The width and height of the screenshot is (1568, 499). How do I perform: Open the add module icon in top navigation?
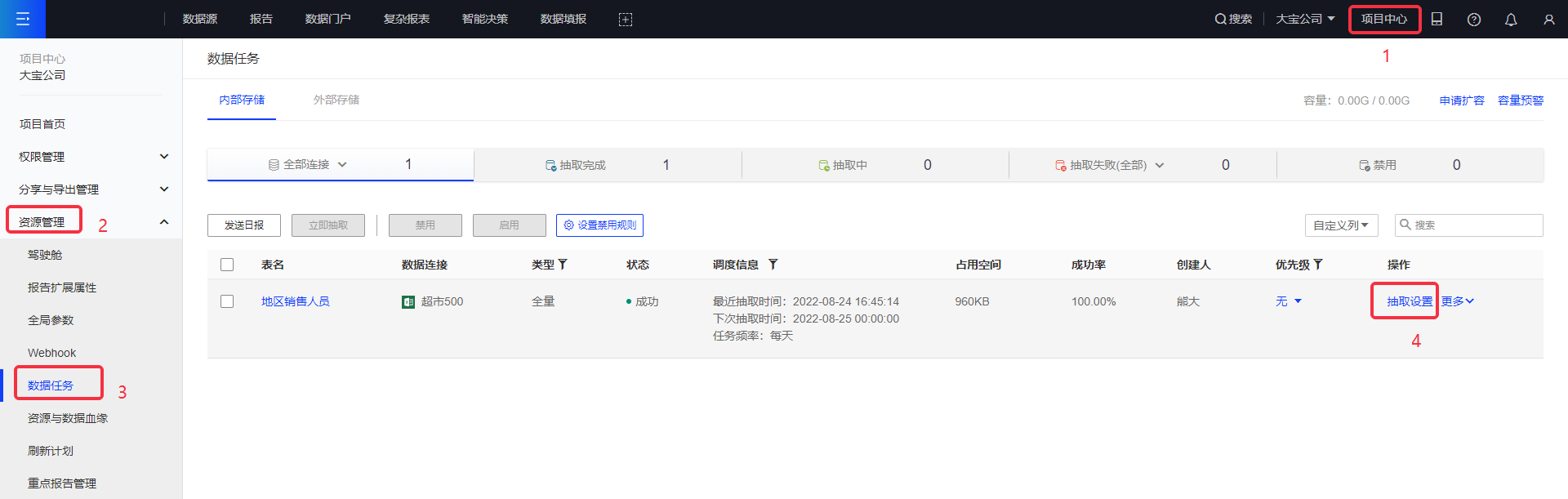point(626,20)
